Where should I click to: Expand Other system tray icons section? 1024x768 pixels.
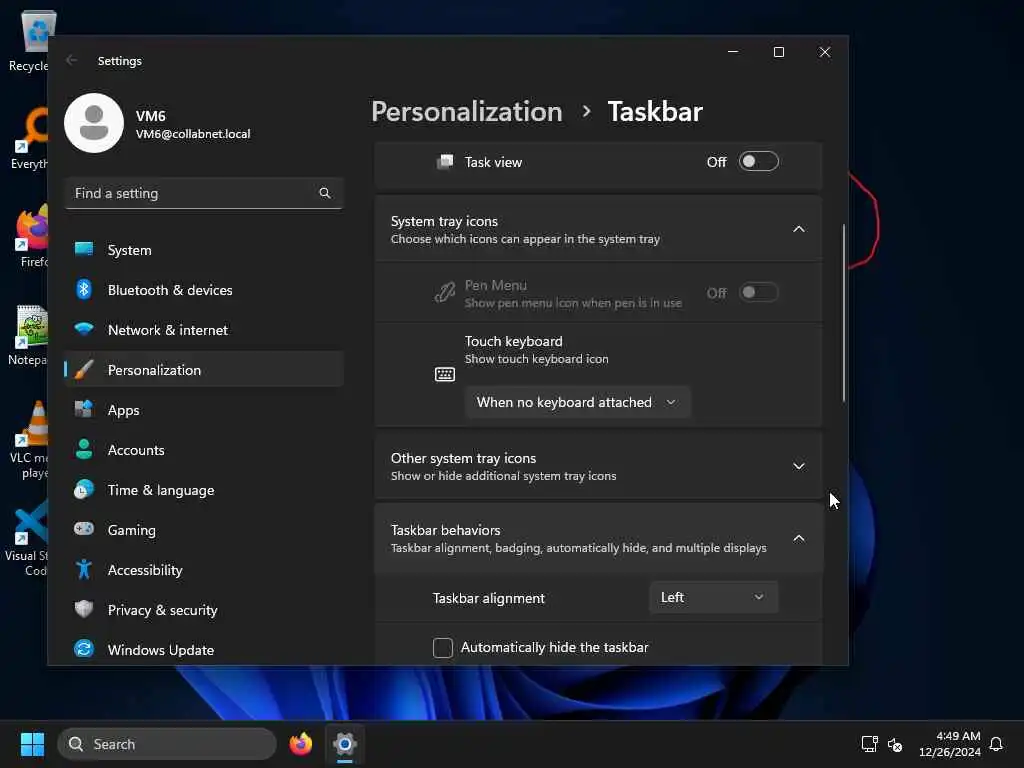pos(799,466)
